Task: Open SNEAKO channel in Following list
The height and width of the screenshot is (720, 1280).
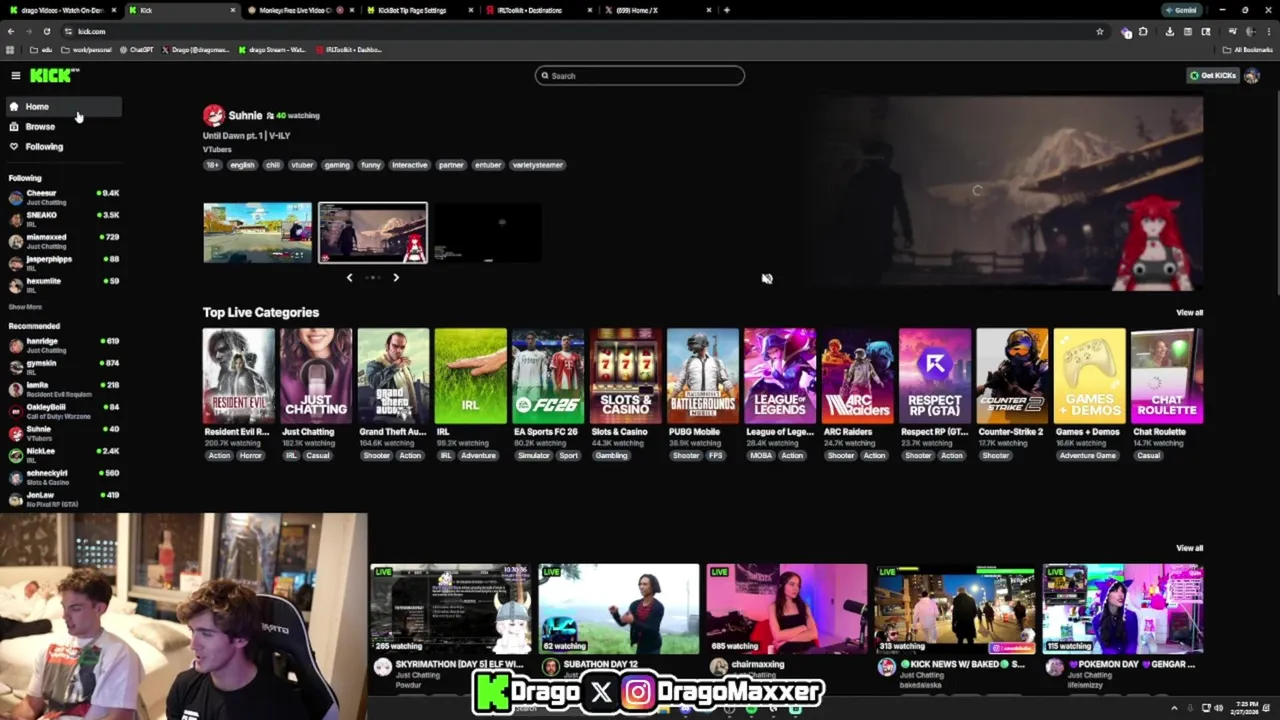Action: [63, 219]
